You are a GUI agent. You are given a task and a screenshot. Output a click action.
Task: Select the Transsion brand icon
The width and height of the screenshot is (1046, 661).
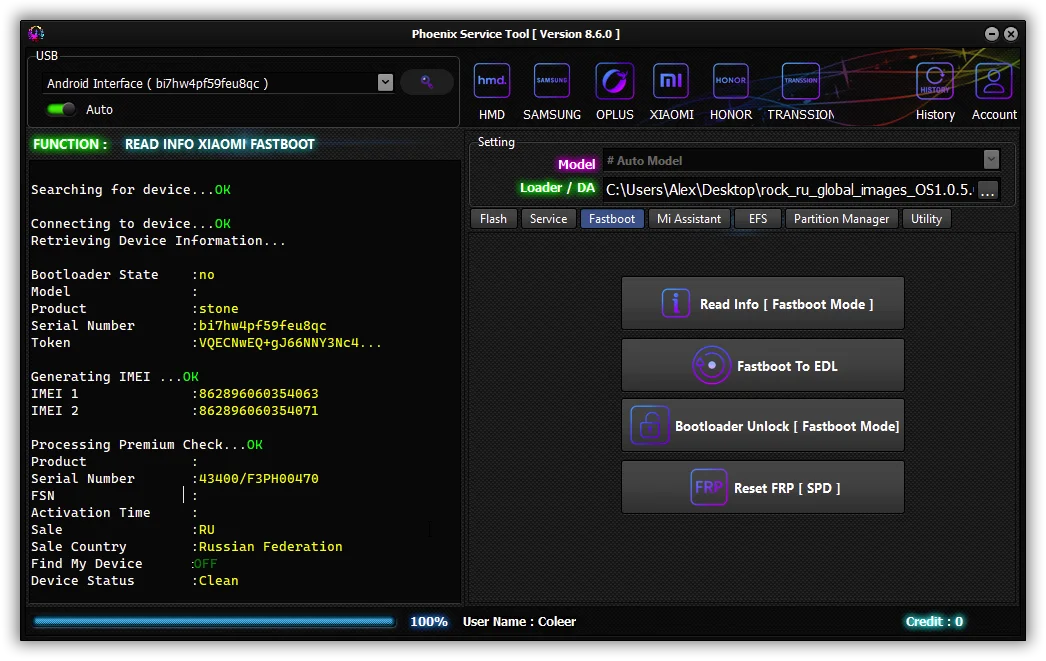[801, 82]
